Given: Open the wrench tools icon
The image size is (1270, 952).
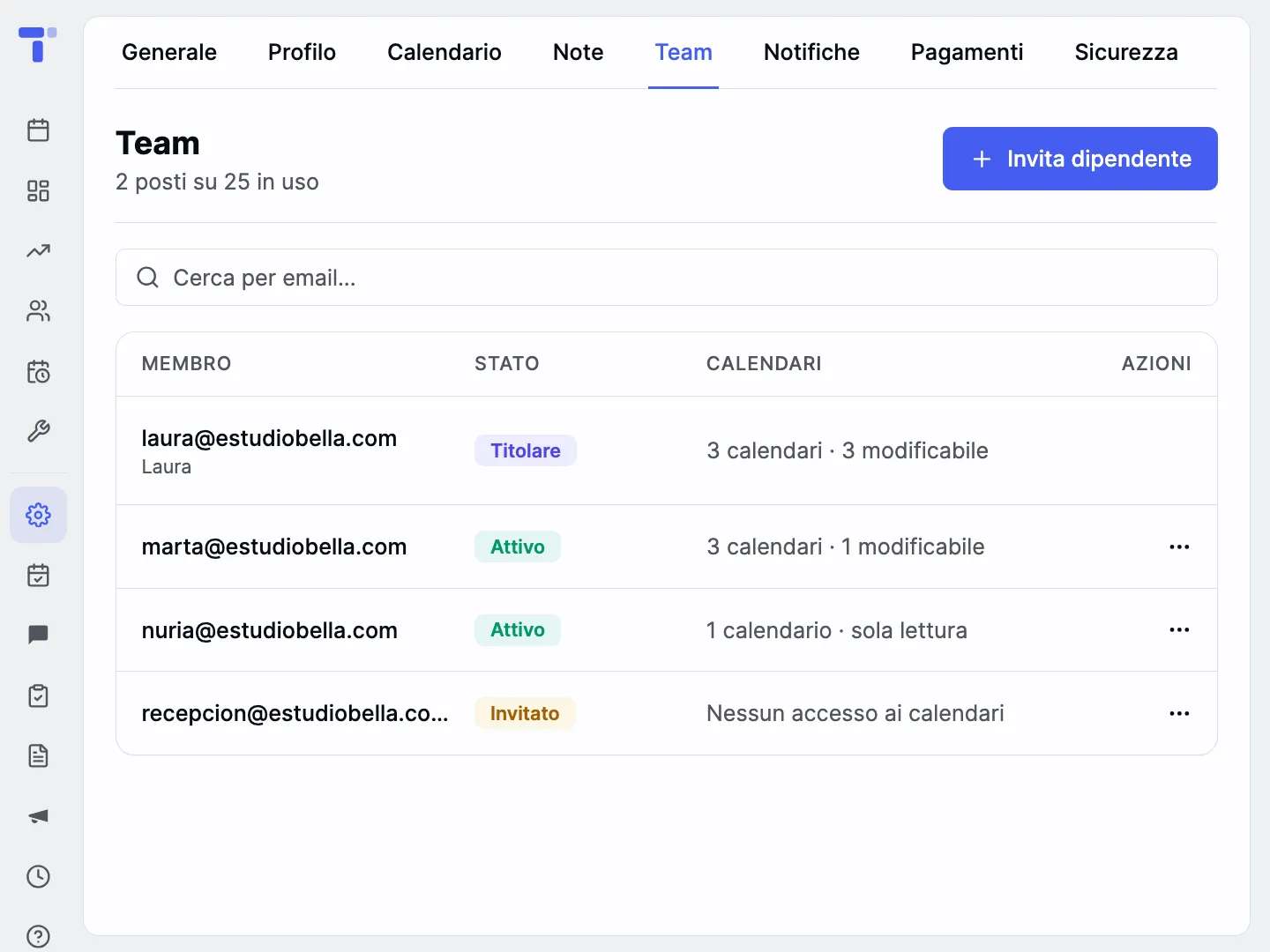Looking at the screenshot, I should click(38, 431).
